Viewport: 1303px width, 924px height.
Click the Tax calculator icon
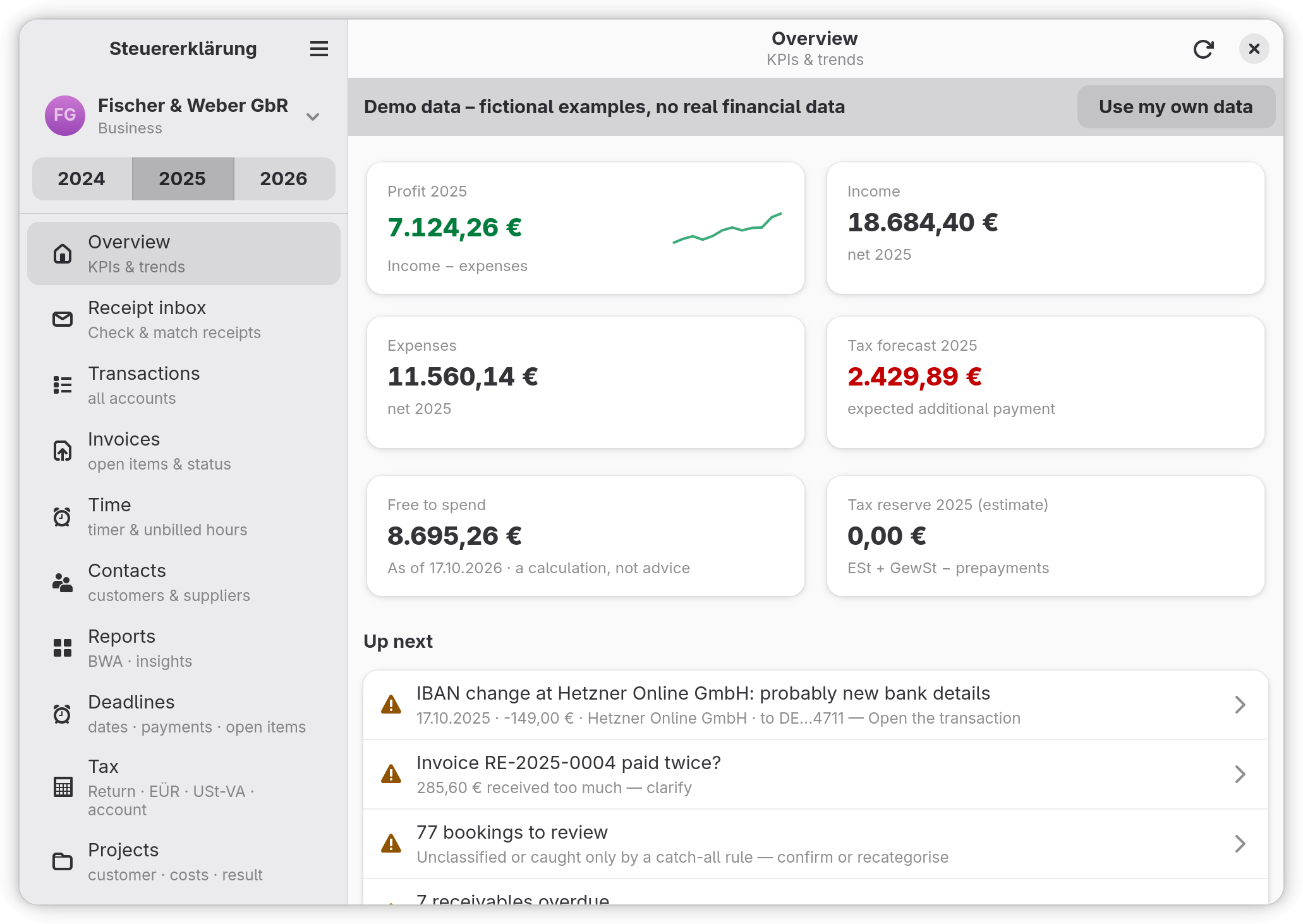tap(63, 787)
